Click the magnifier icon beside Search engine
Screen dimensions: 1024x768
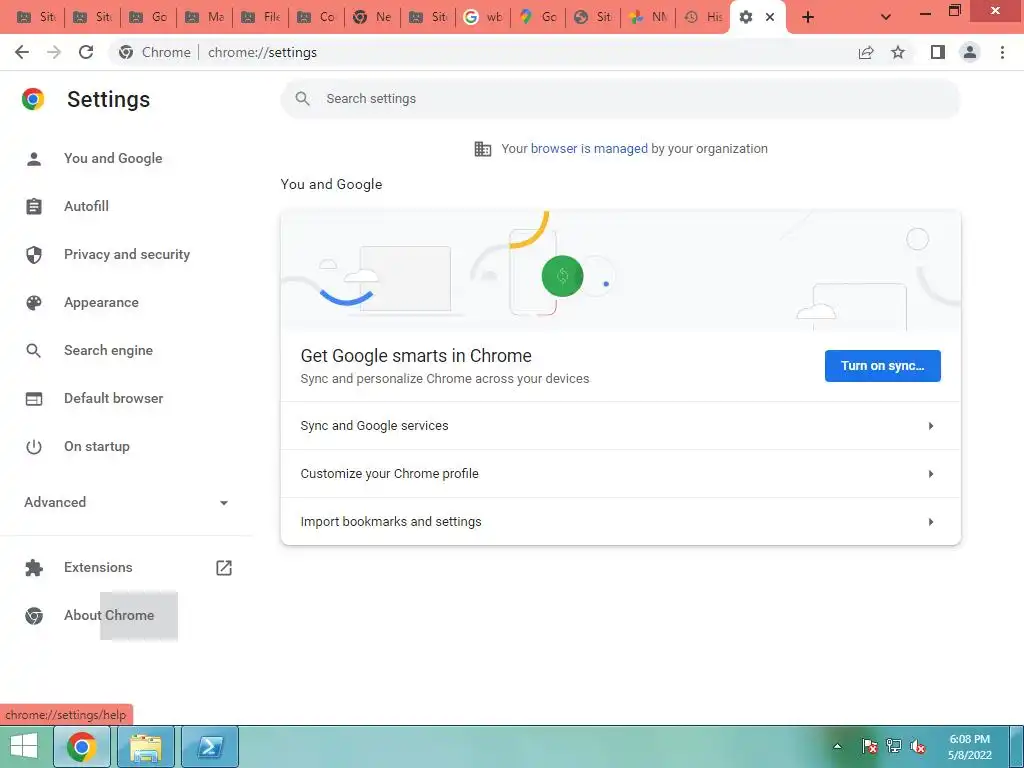tap(34, 351)
